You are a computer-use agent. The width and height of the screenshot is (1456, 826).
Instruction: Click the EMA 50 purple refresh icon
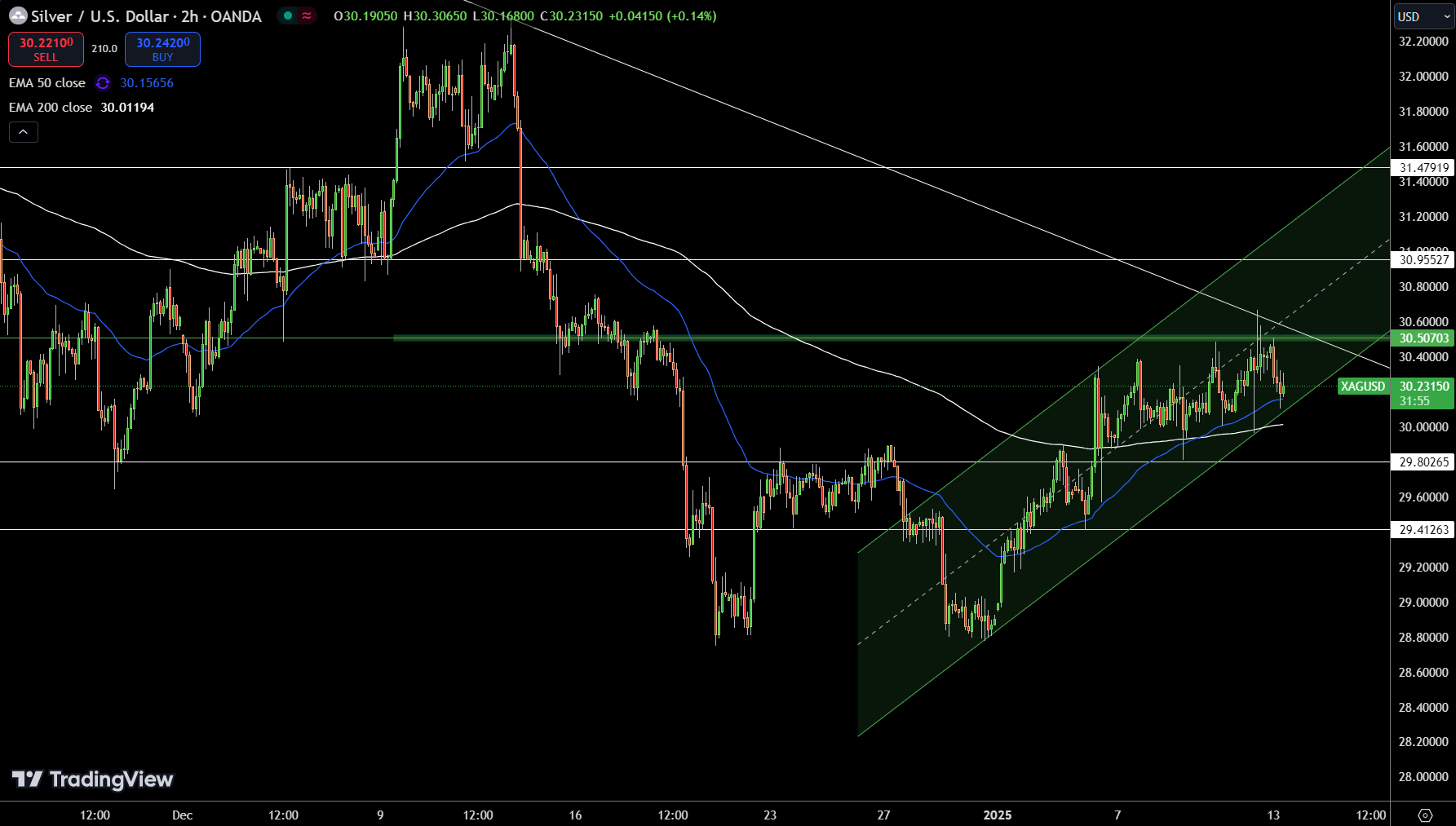click(103, 83)
